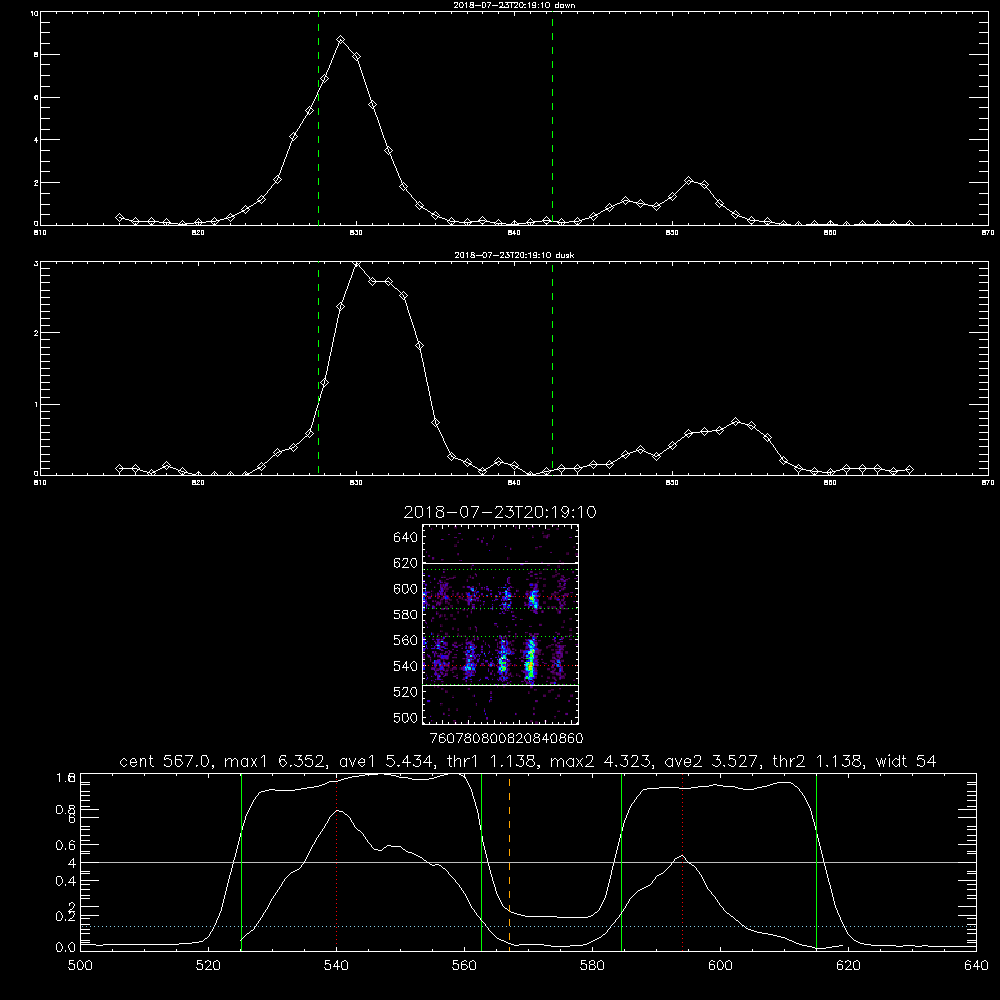1000x1000 pixels.
Task: Click the left green dashed line in dusk plot
Action: [318, 369]
